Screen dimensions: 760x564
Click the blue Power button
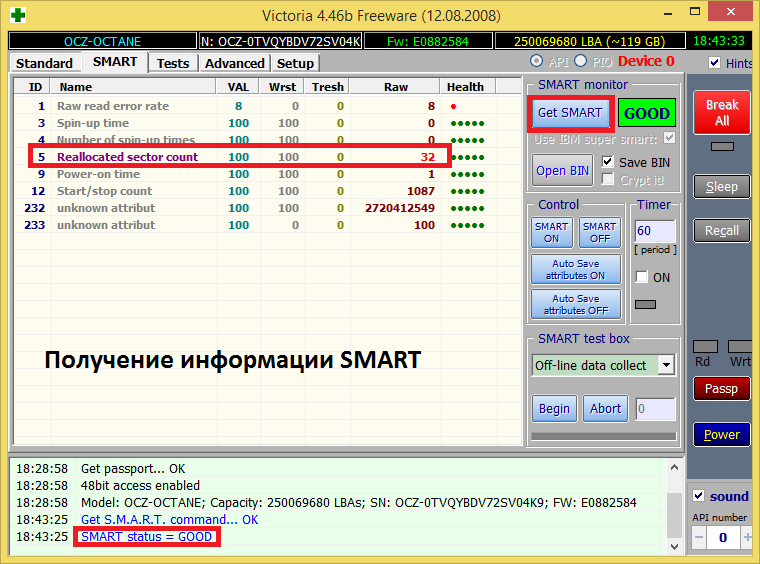click(722, 435)
